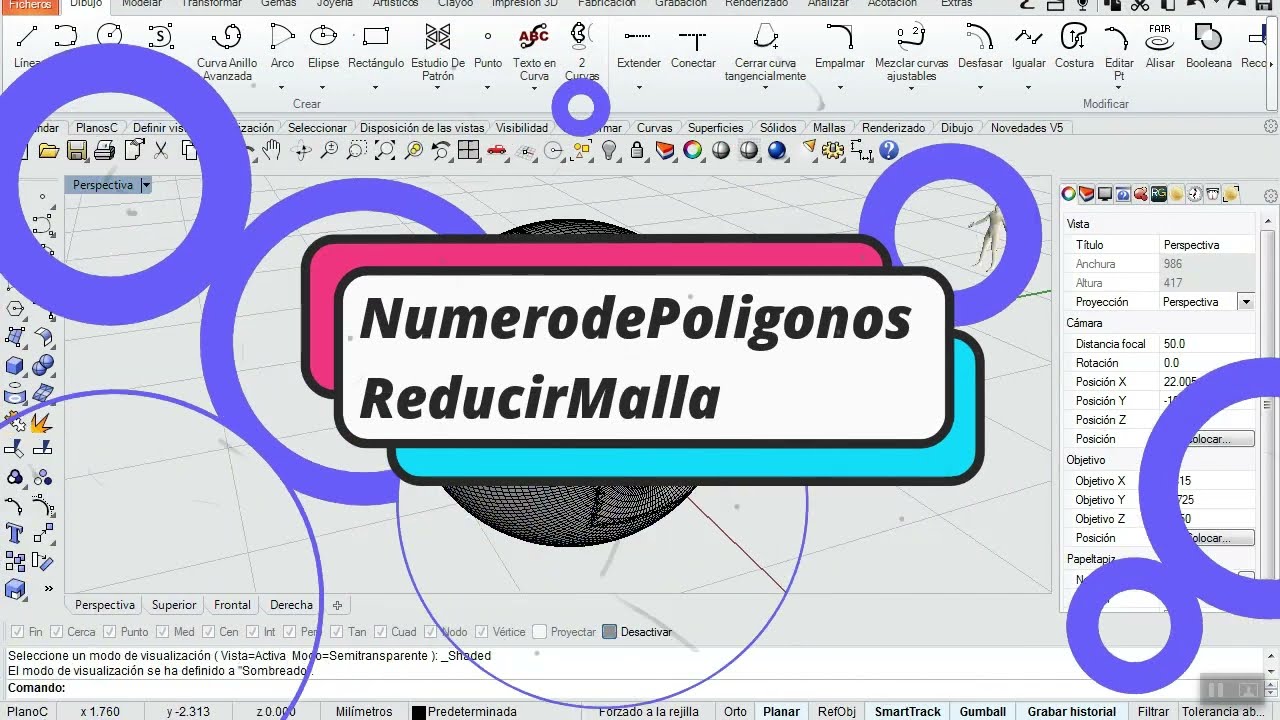Image resolution: width=1280 pixels, height=720 pixels.
Task: Open the Superficies toolbar tab
Action: pos(716,128)
